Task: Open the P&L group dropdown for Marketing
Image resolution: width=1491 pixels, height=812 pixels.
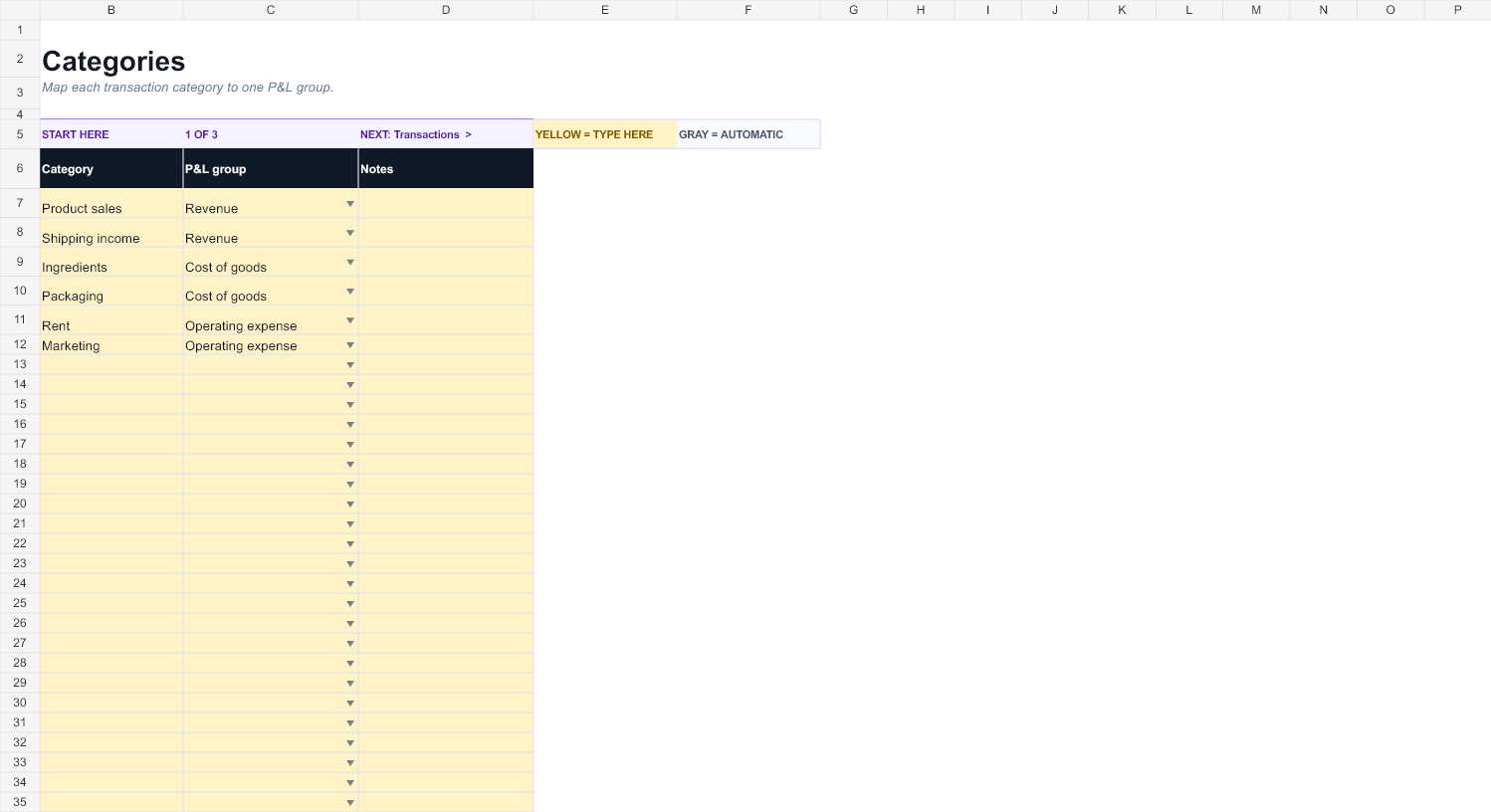Action: click(350, 345)
